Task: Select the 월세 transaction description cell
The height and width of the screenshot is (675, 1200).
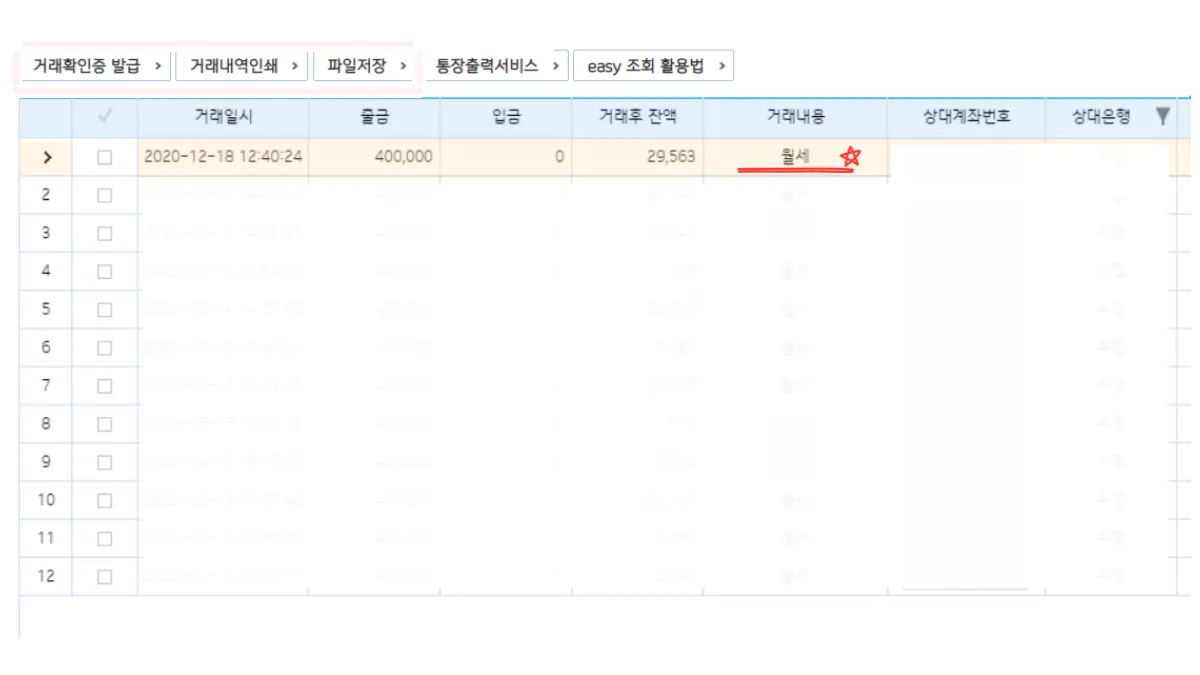Action: click(795, 157)
